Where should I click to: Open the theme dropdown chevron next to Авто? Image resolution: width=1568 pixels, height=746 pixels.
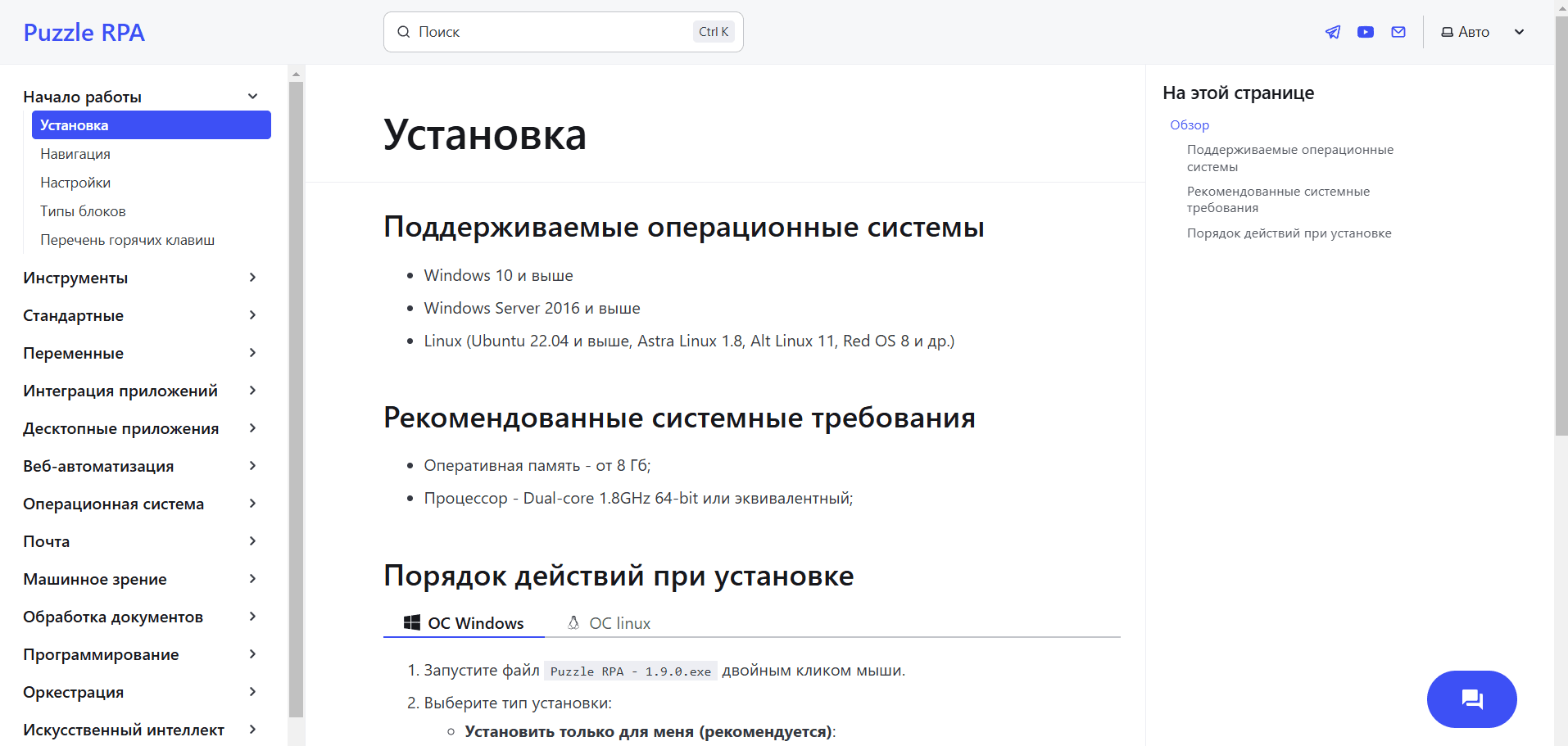pos(1520,31)
